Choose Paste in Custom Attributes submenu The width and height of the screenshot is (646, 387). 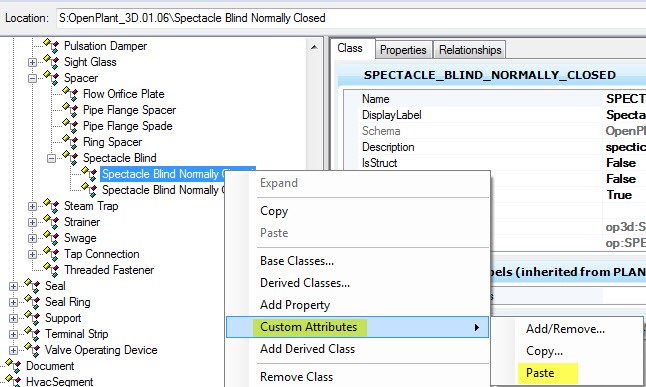click(540, 373)
